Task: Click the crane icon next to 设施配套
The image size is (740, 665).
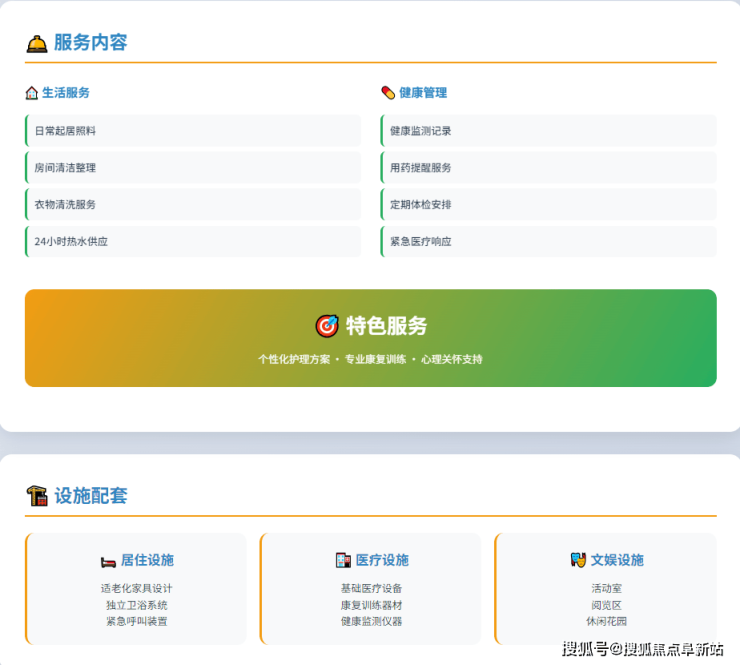Action: pos(37,496)
